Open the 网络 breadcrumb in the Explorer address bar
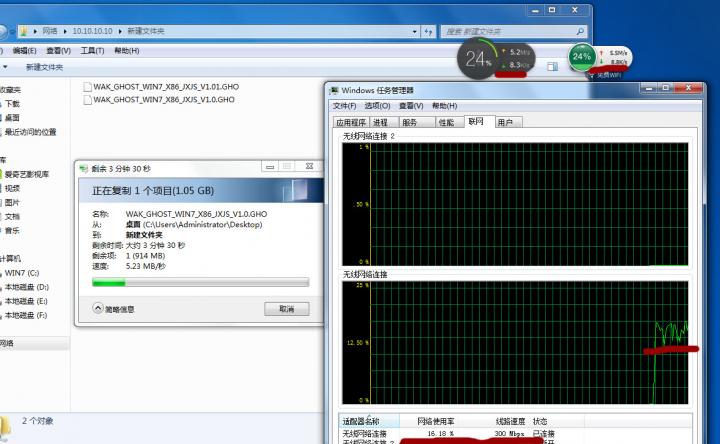 (50, 31)
